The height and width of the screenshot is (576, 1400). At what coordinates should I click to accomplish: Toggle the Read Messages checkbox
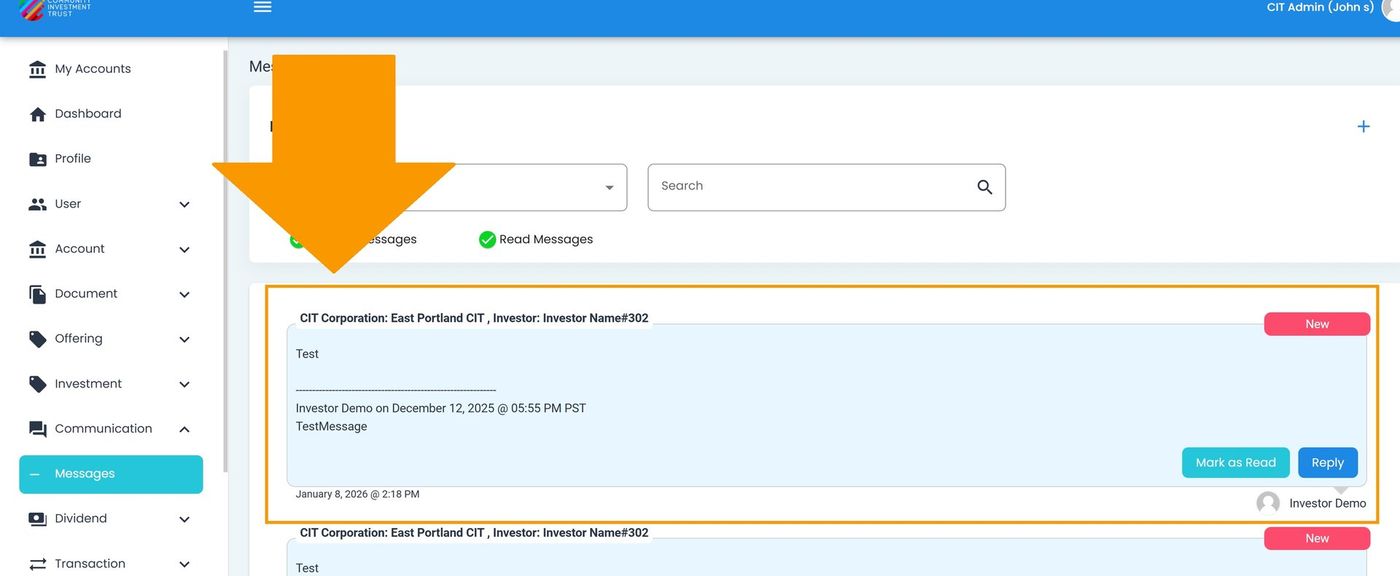pos(487,240)
